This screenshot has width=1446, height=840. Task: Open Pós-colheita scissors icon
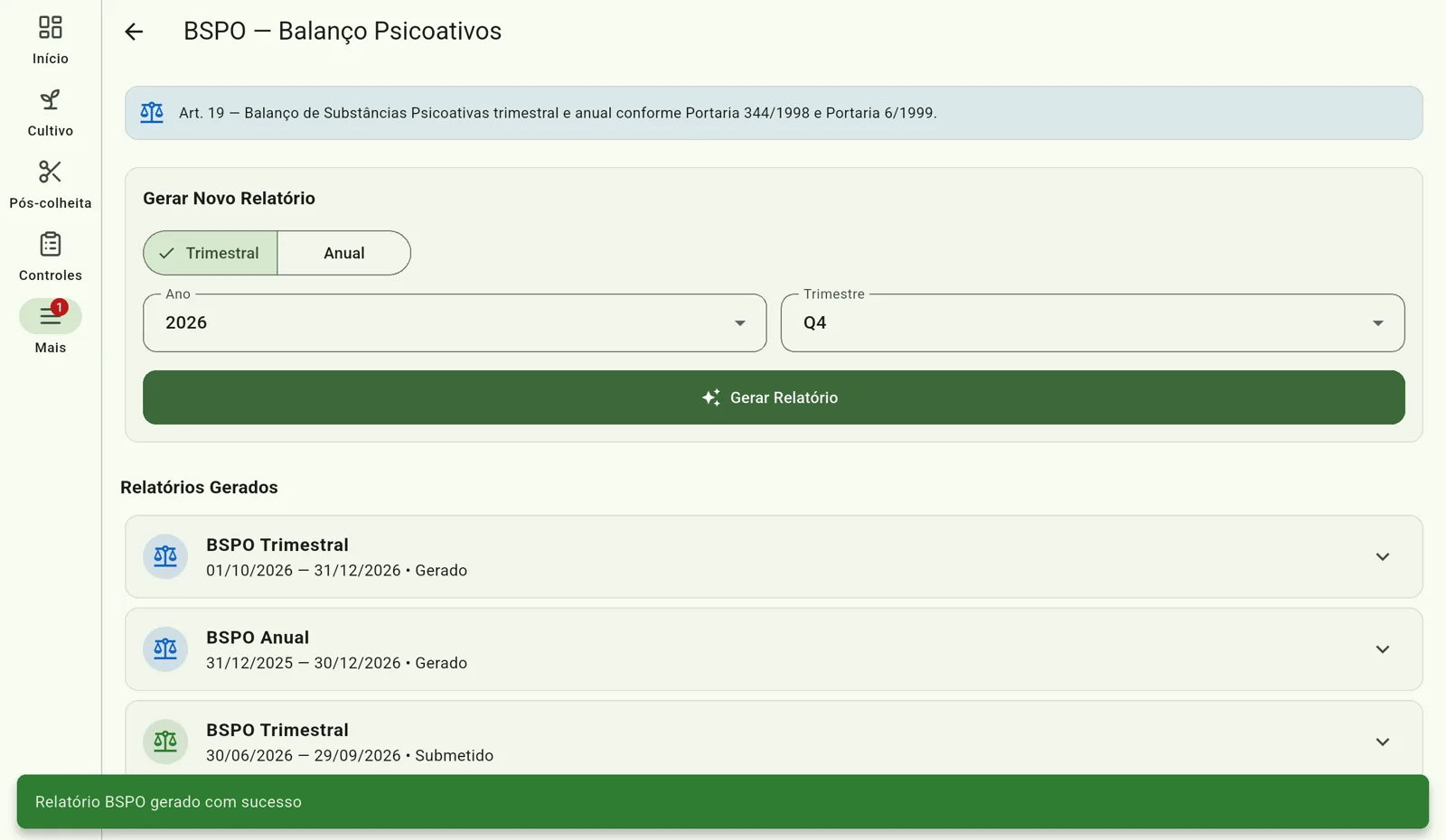(x=51, y=172)
